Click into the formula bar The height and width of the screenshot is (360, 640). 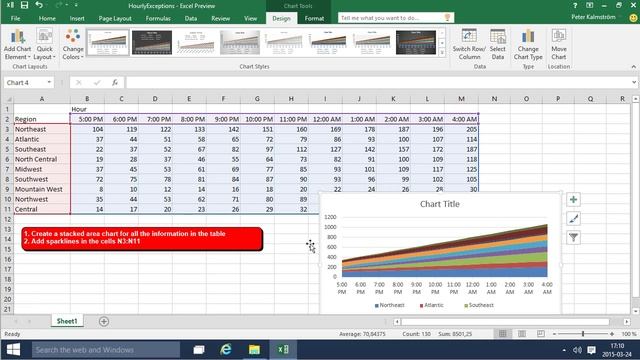click(378, 82)
